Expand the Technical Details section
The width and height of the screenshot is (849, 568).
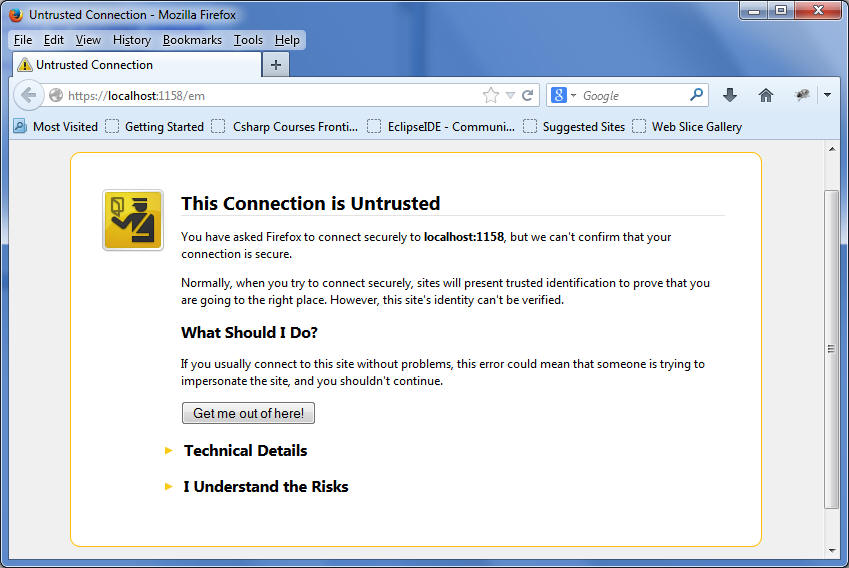[245, 451]
